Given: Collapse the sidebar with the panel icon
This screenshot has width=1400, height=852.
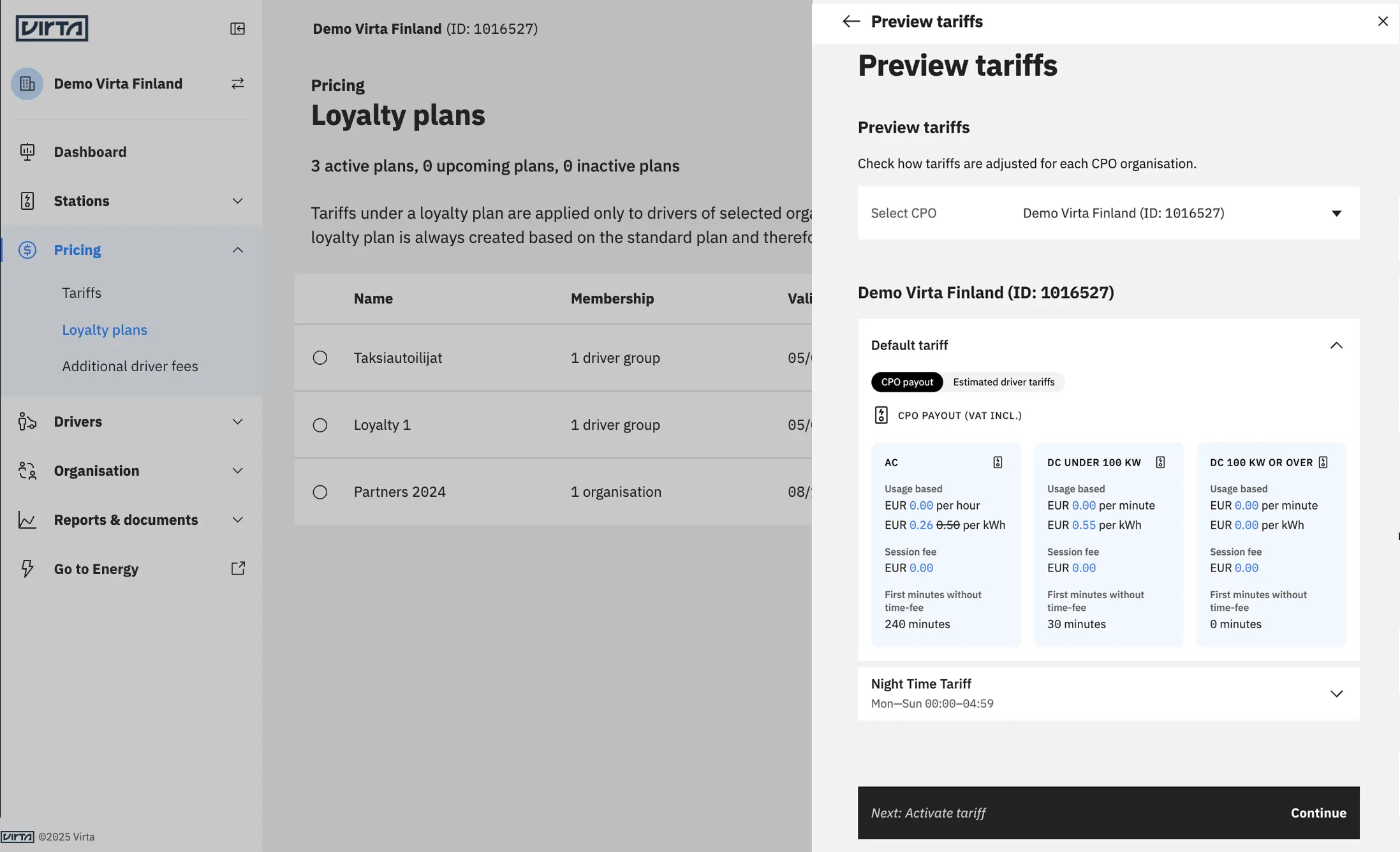Looking at the screenshot, I should [237, 29].
